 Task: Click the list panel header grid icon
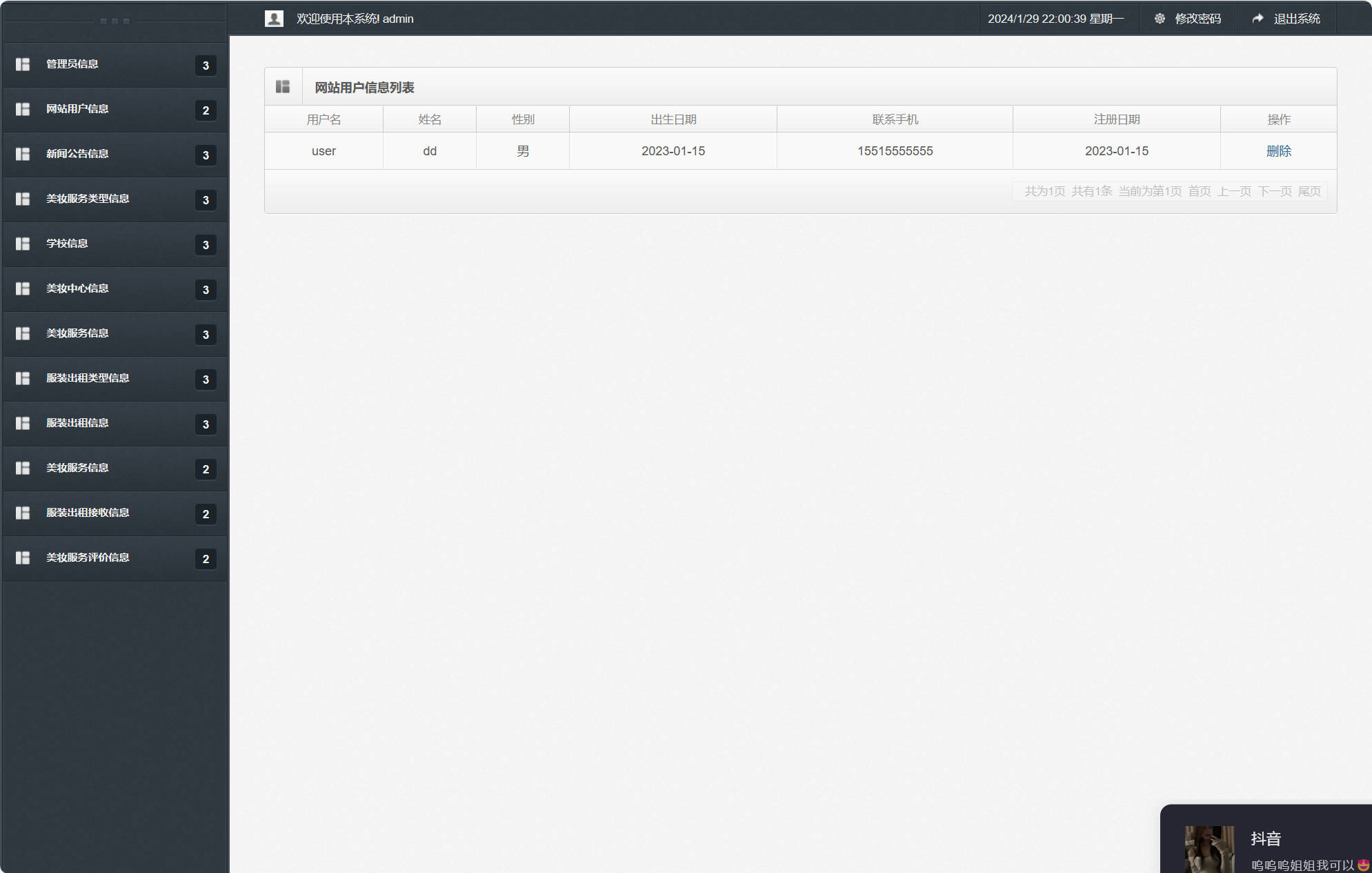coord(283,87)
